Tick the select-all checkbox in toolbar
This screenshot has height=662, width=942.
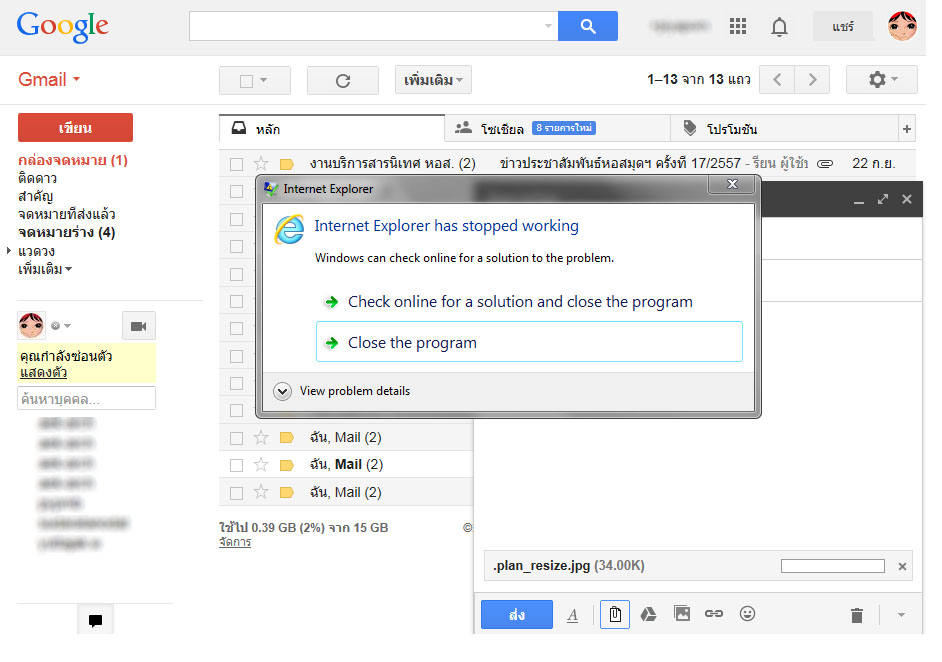246,81
